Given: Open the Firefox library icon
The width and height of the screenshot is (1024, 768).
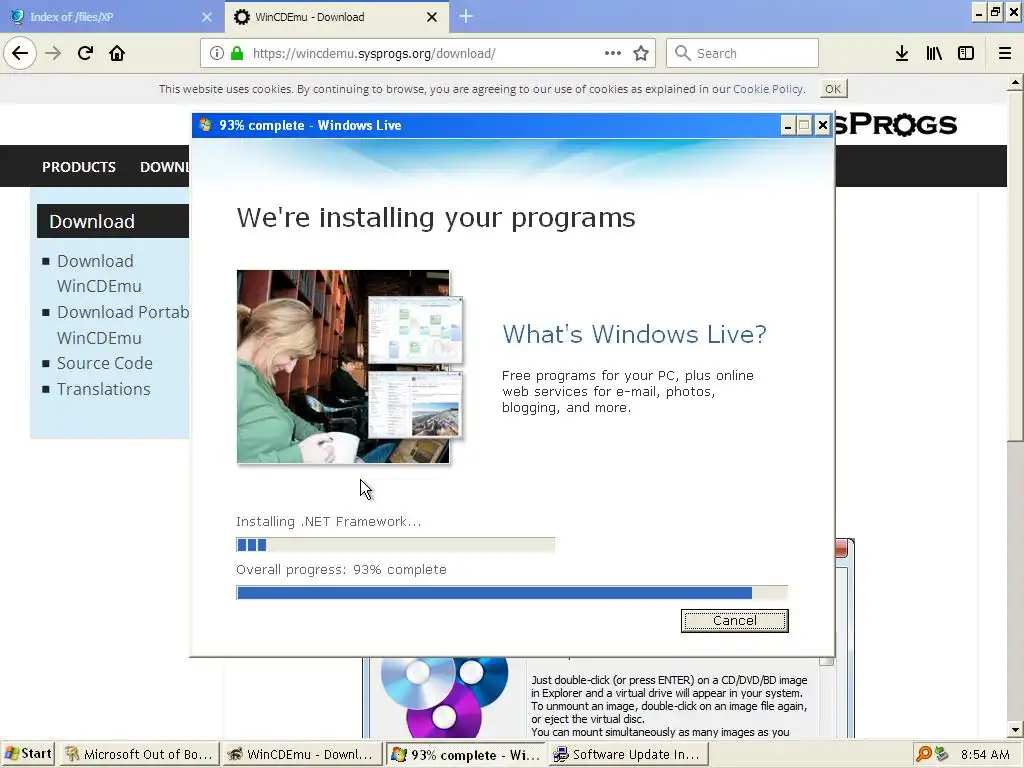Looking at the screenshot, I should 934,53.
